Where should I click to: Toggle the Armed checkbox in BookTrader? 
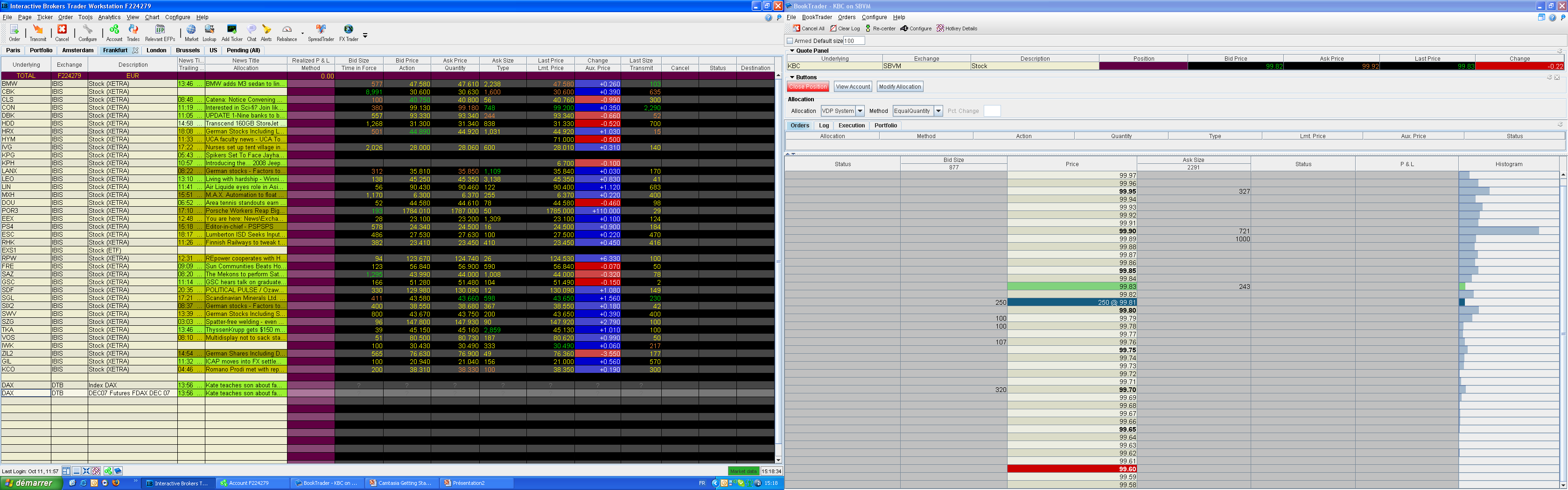[790, 41]
